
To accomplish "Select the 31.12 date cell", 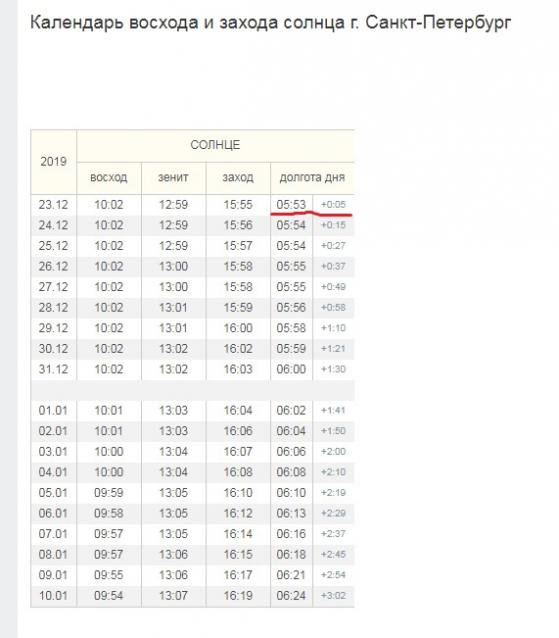I will tap(53, 369).
